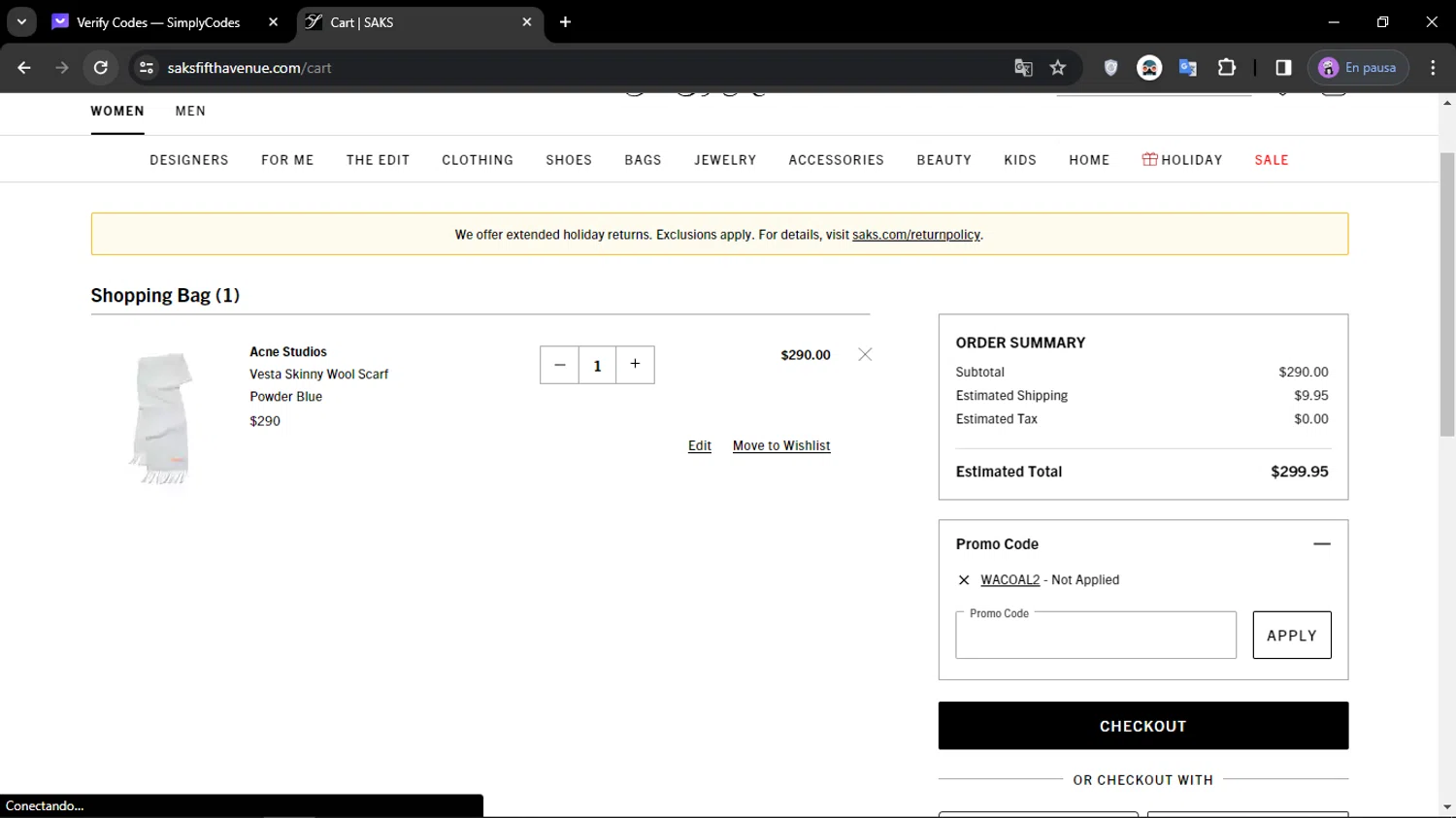The image size is (1456, 818).
Task: Open the Extensions puzzle icon
Action: click(x=1227, y=67)
